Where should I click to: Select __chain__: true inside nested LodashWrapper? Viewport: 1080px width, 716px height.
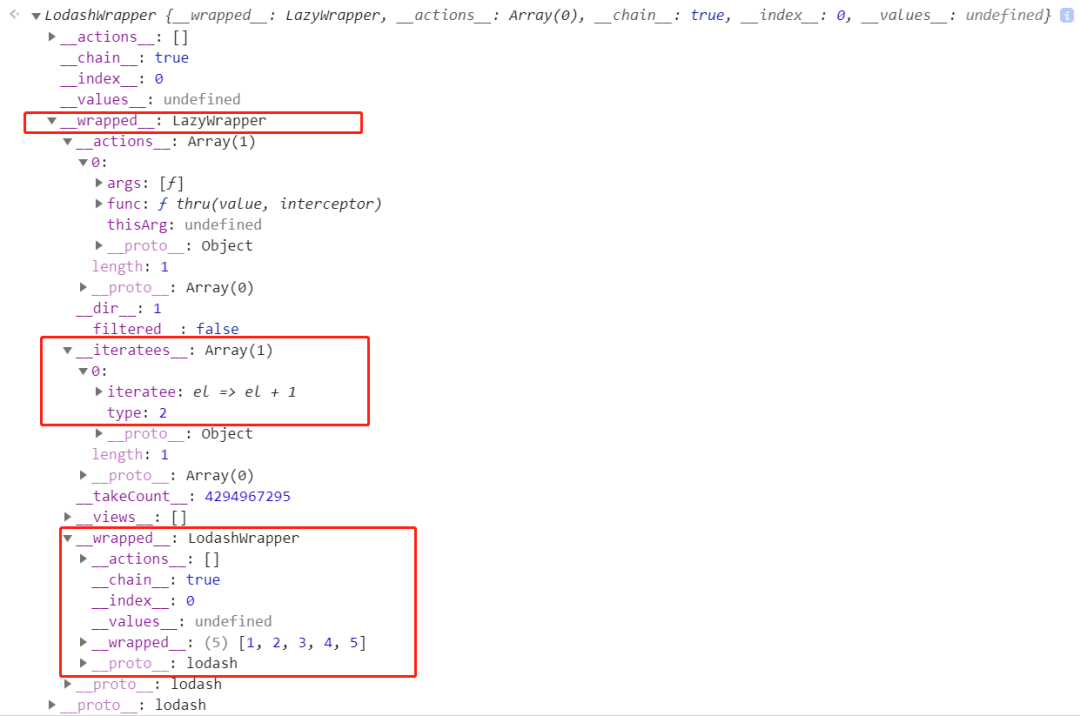[156, 580]
